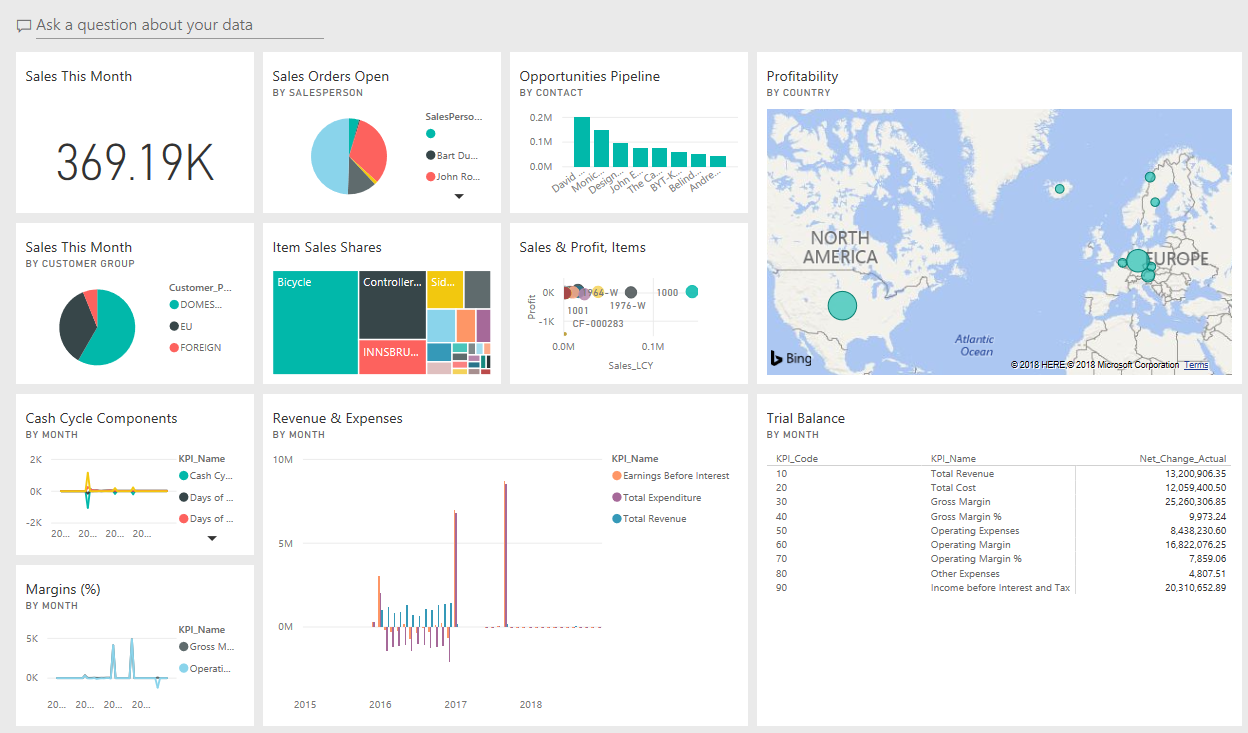This screenshot has width=1248, height=733.
Task: Click the Net_Change_Actual column header
Action: pyautogui.click(x=1182, y=459)
